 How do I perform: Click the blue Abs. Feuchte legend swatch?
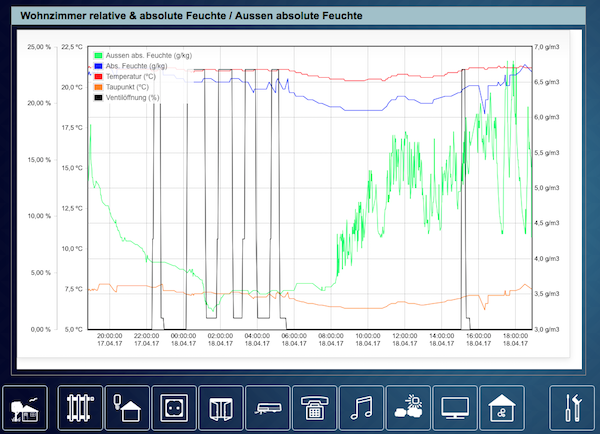(98, 66)
